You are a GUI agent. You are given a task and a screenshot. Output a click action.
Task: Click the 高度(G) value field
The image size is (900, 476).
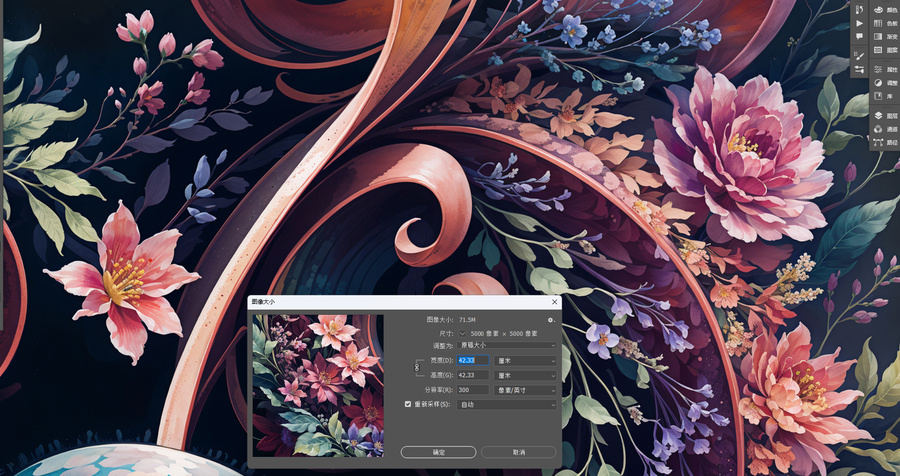pyautogui.click(x=473, y=375)
